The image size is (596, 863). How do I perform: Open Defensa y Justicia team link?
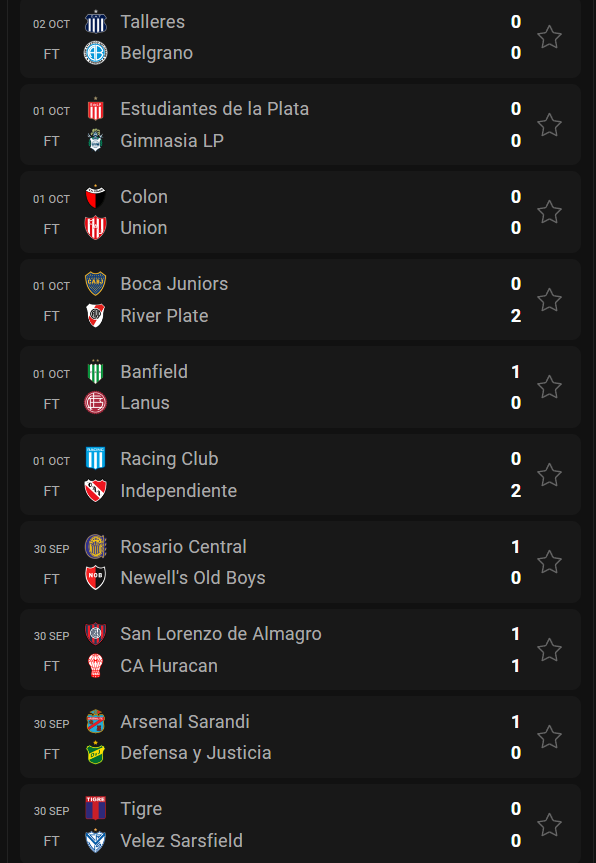(196, 753)
